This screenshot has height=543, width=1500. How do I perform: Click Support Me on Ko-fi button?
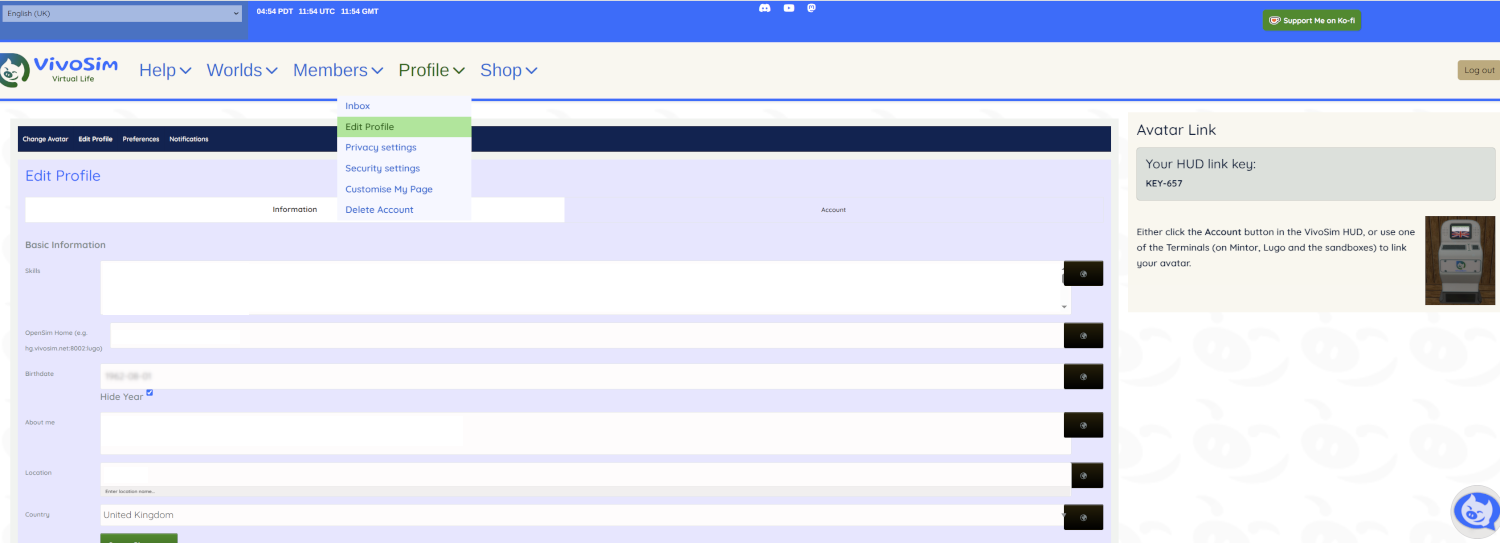click(x=1312, y=20)
